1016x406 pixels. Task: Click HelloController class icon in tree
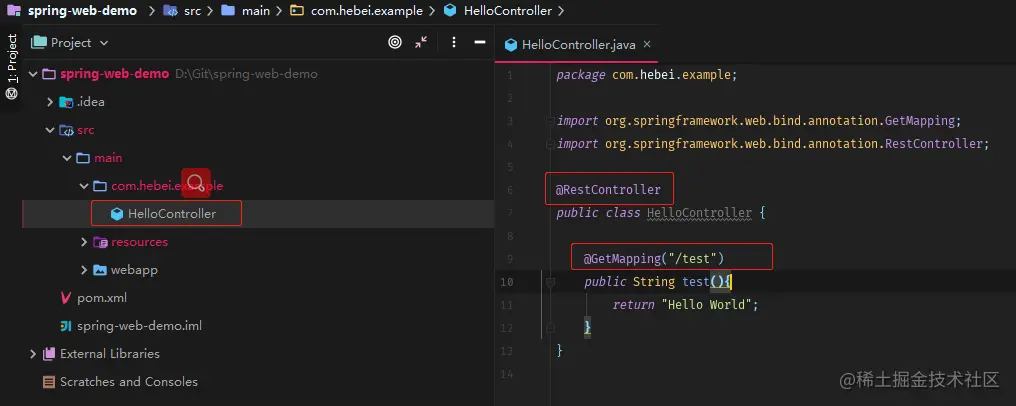117,214
